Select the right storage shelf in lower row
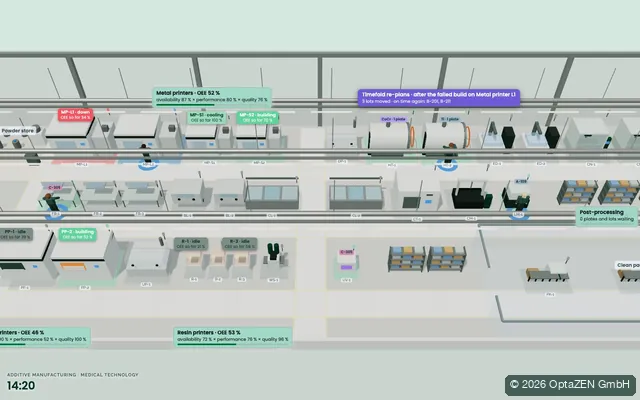This screenshot has width=640, height=400. 446,259
